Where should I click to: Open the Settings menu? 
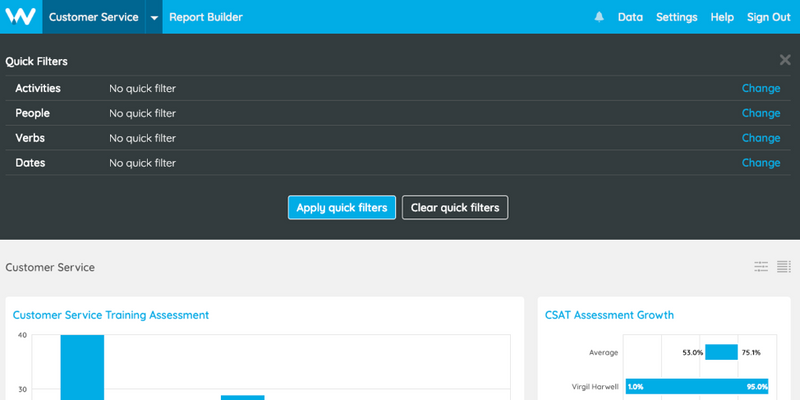pos(677,17)
